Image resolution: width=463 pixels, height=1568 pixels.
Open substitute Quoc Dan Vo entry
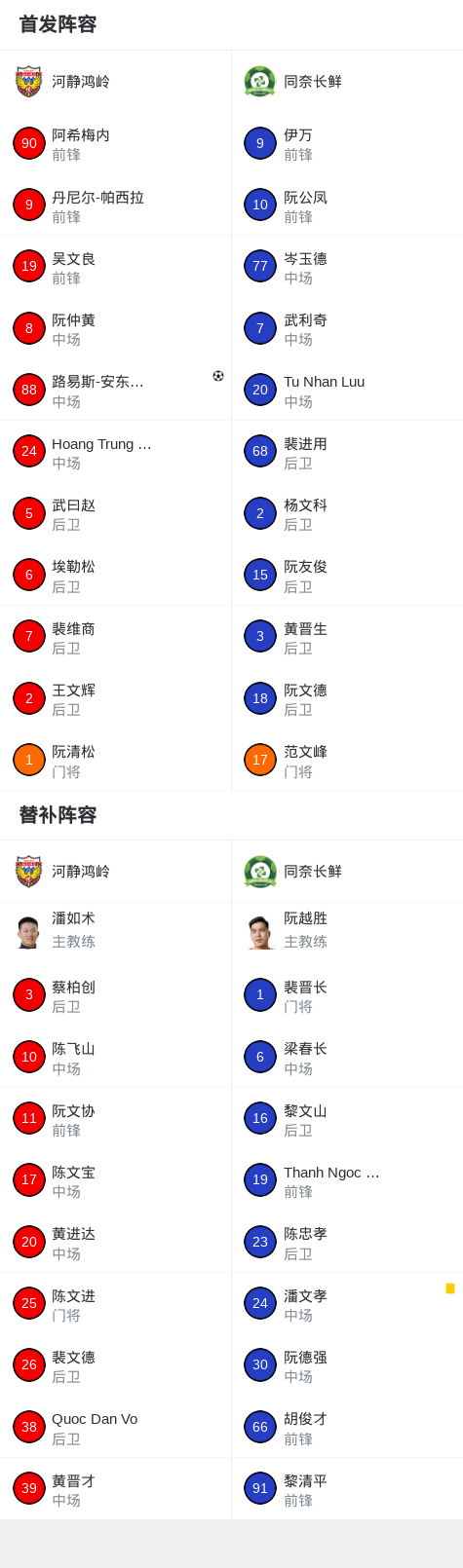116,1427
